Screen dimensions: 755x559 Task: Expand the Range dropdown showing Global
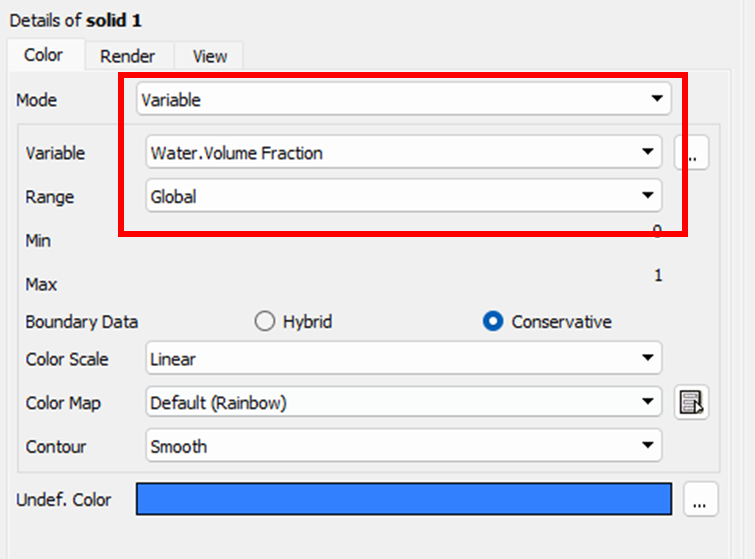click(x=404, y=195)
